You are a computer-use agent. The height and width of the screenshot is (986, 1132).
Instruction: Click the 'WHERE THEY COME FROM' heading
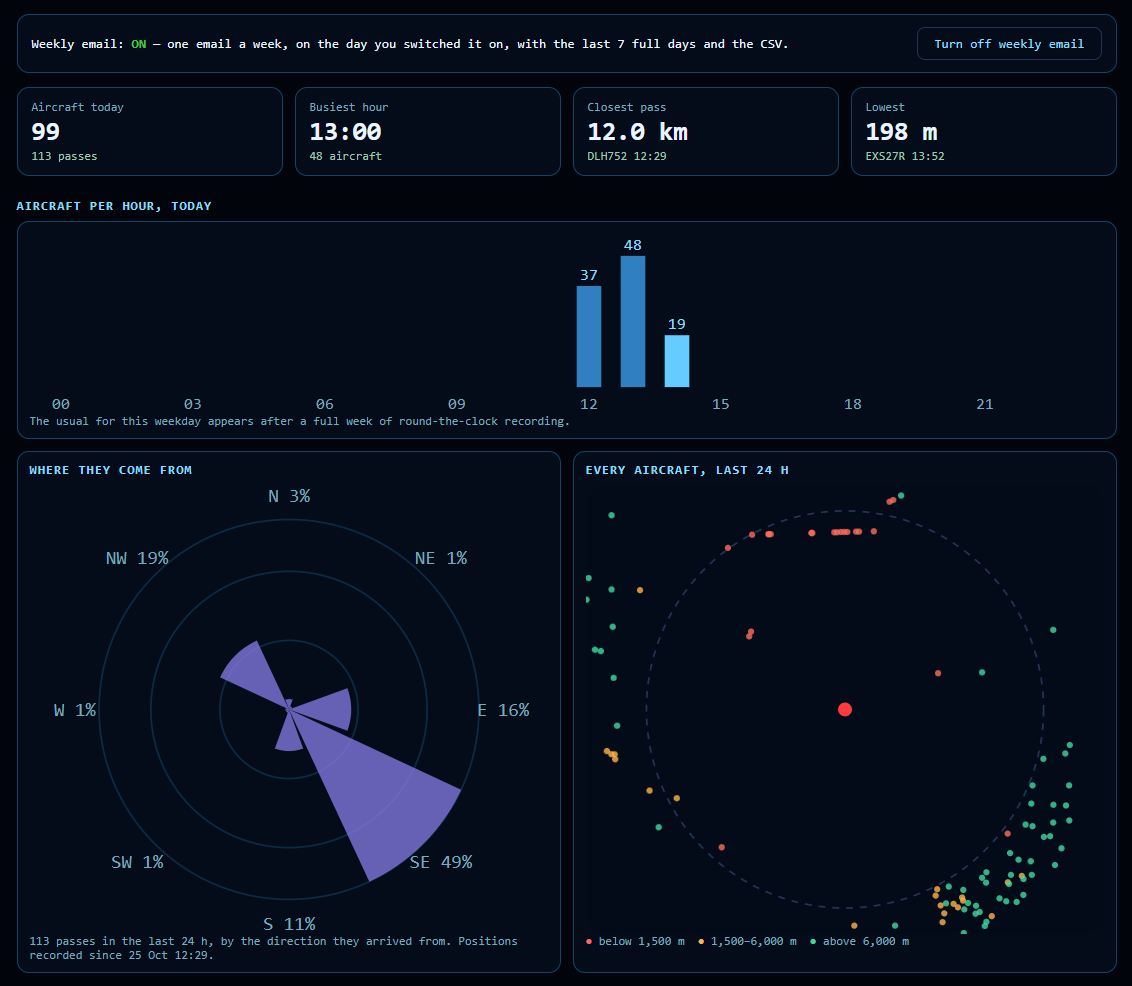coord(110,470)
